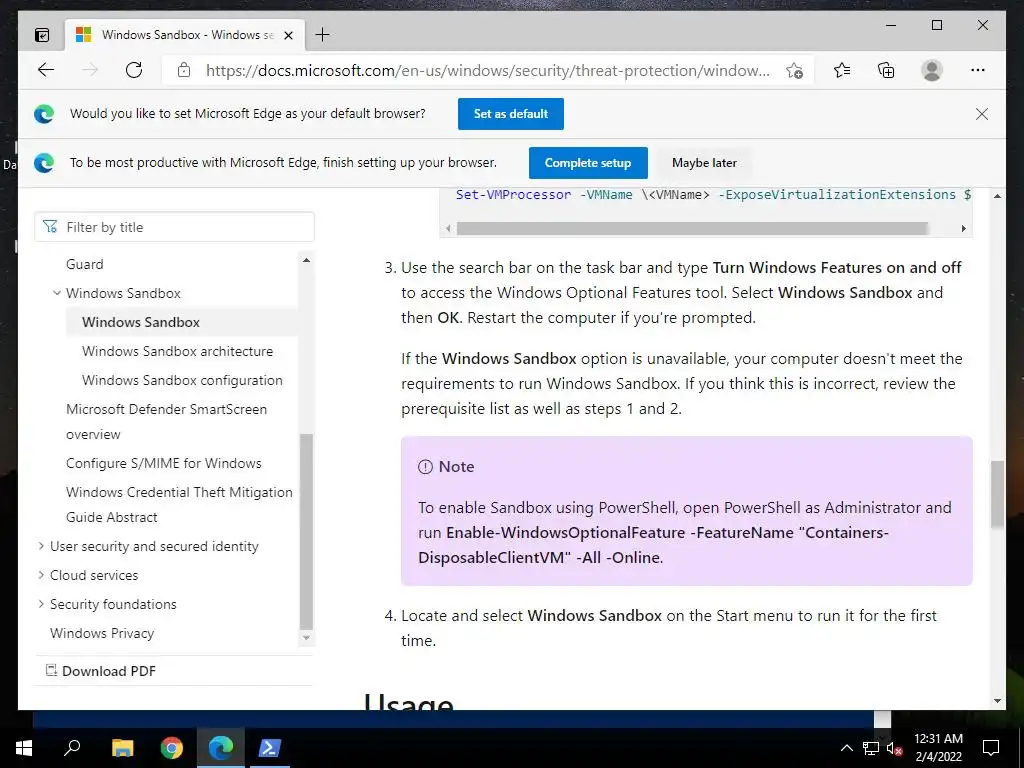Click the main page vertical scrollbar thumb

[x=997, y=494]
